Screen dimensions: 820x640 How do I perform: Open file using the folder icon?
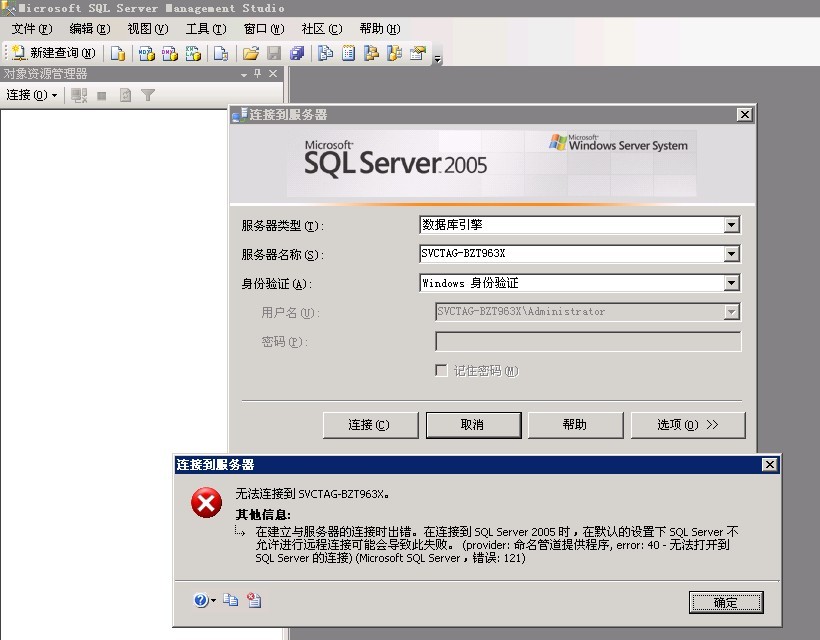pyautogui.click(x=251, y=53)
